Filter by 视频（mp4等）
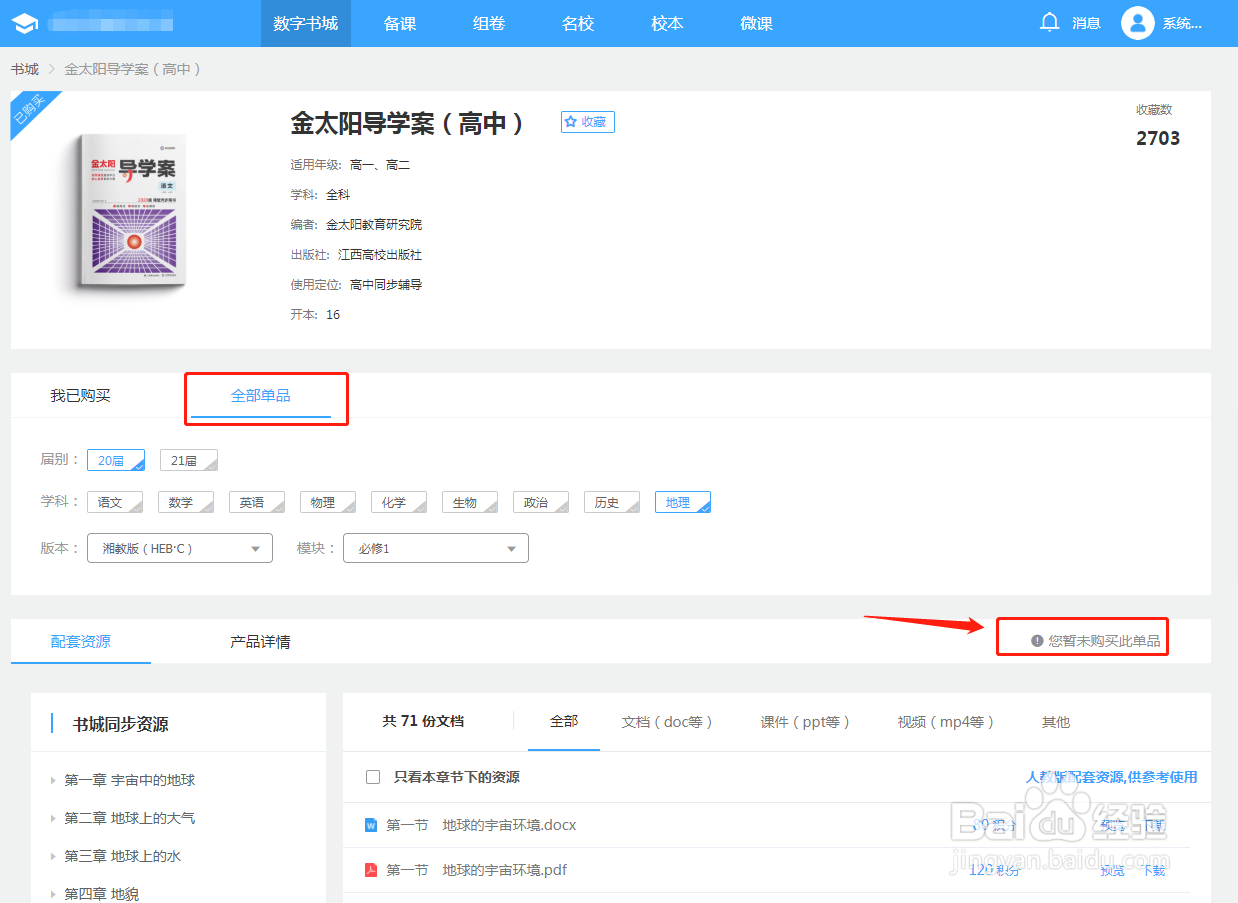1238x903 pixels. pos(946,721)
